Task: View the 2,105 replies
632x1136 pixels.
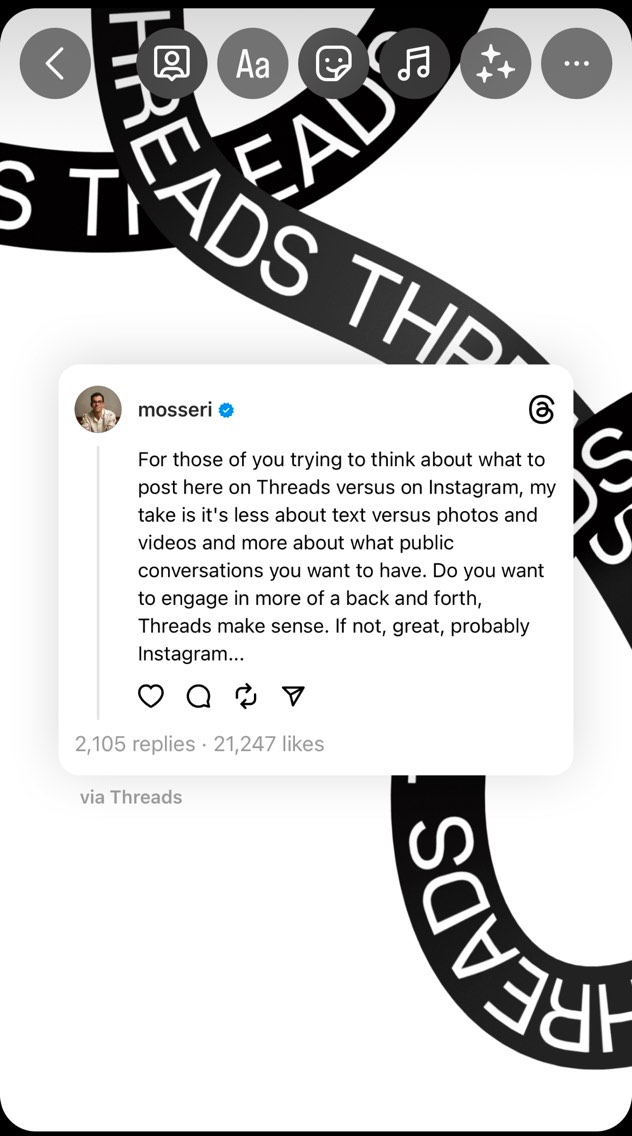Action: click(x=135, y=744)
